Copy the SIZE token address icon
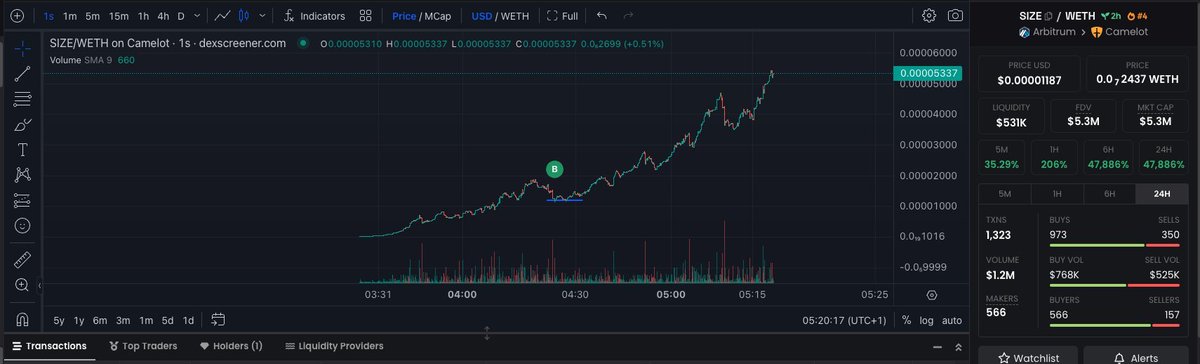This screenshot has width=1200, height=364. pos(1049,16)
